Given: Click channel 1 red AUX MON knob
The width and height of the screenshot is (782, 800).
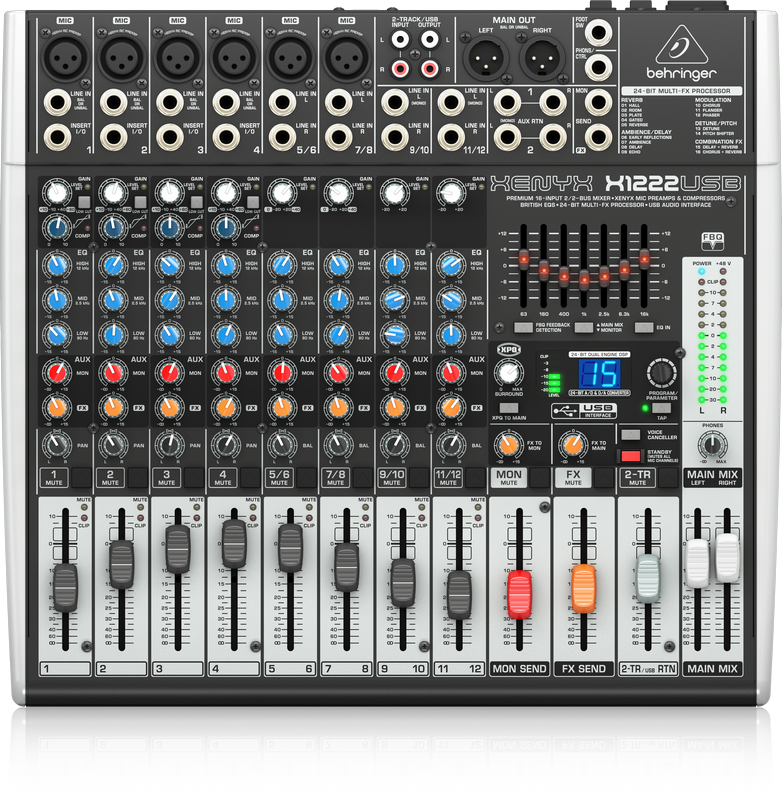Looking at the screenshot, I should 56,373.
